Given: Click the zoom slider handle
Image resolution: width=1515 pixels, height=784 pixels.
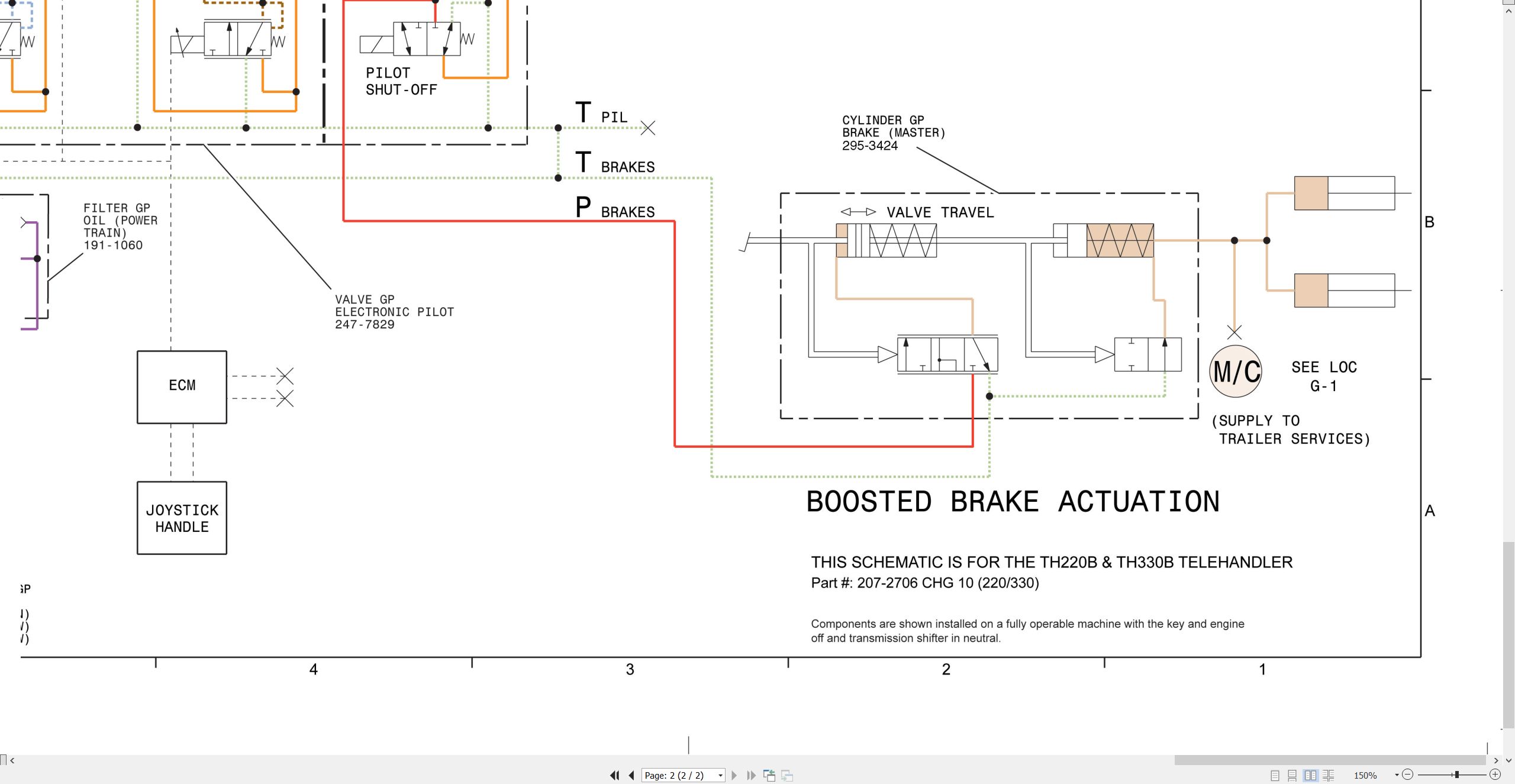Looking at the screenshot, I should (1456, 775).
